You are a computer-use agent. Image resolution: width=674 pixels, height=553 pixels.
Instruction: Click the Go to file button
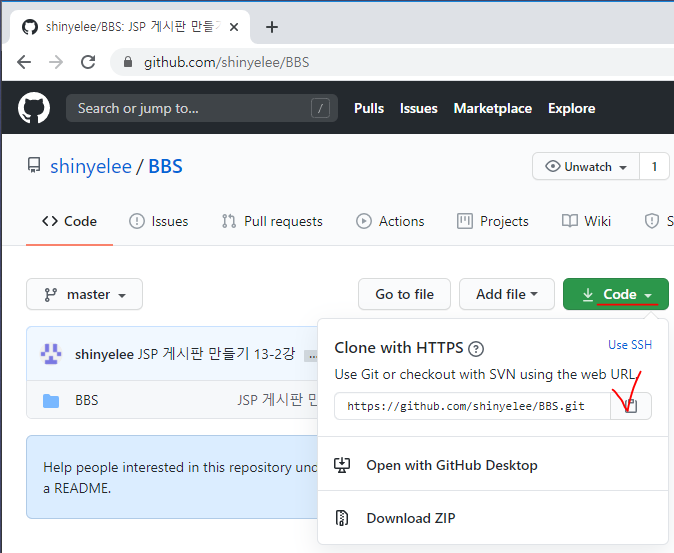click(x=404, y=294)
